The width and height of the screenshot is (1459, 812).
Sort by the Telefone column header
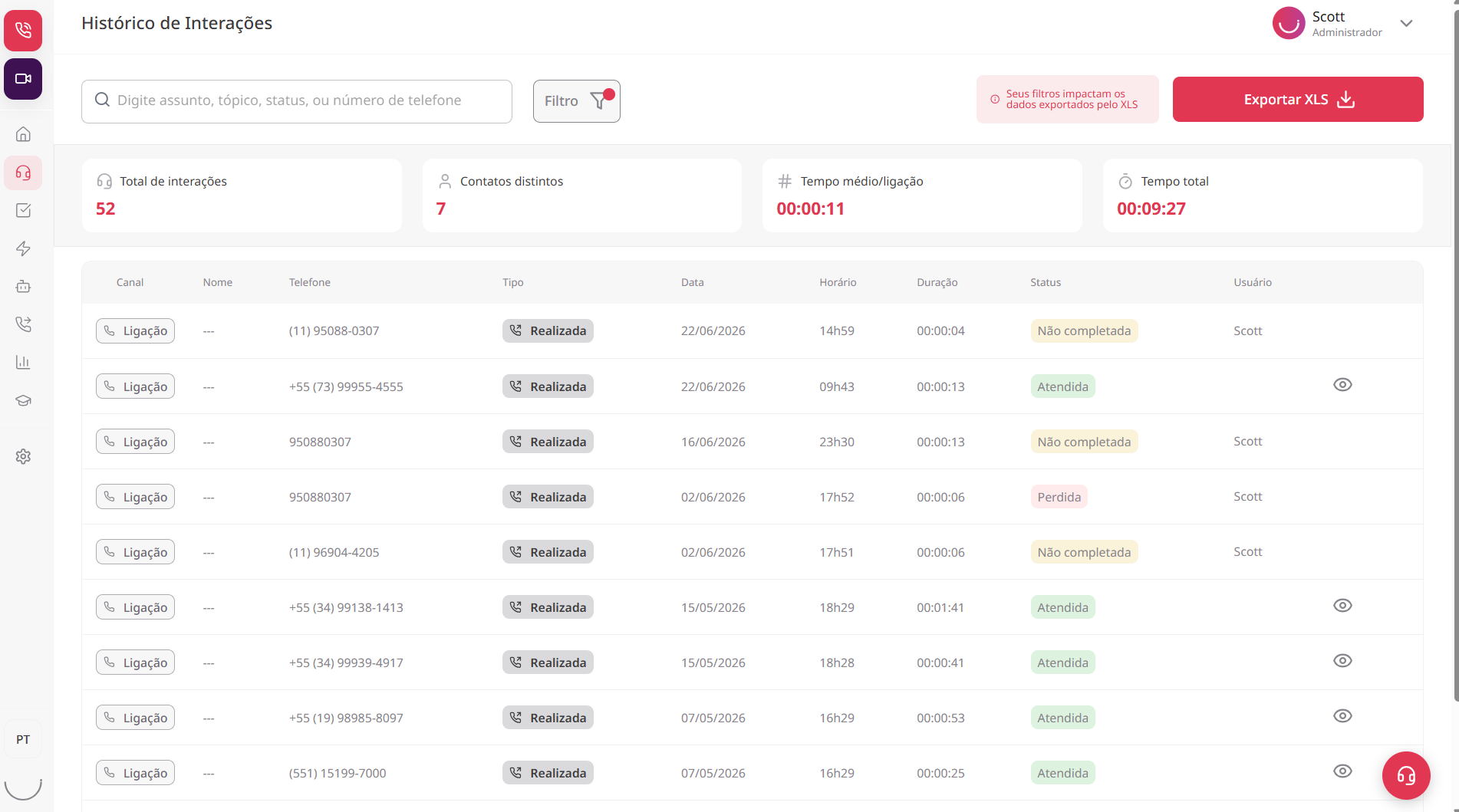click(310, 282)
